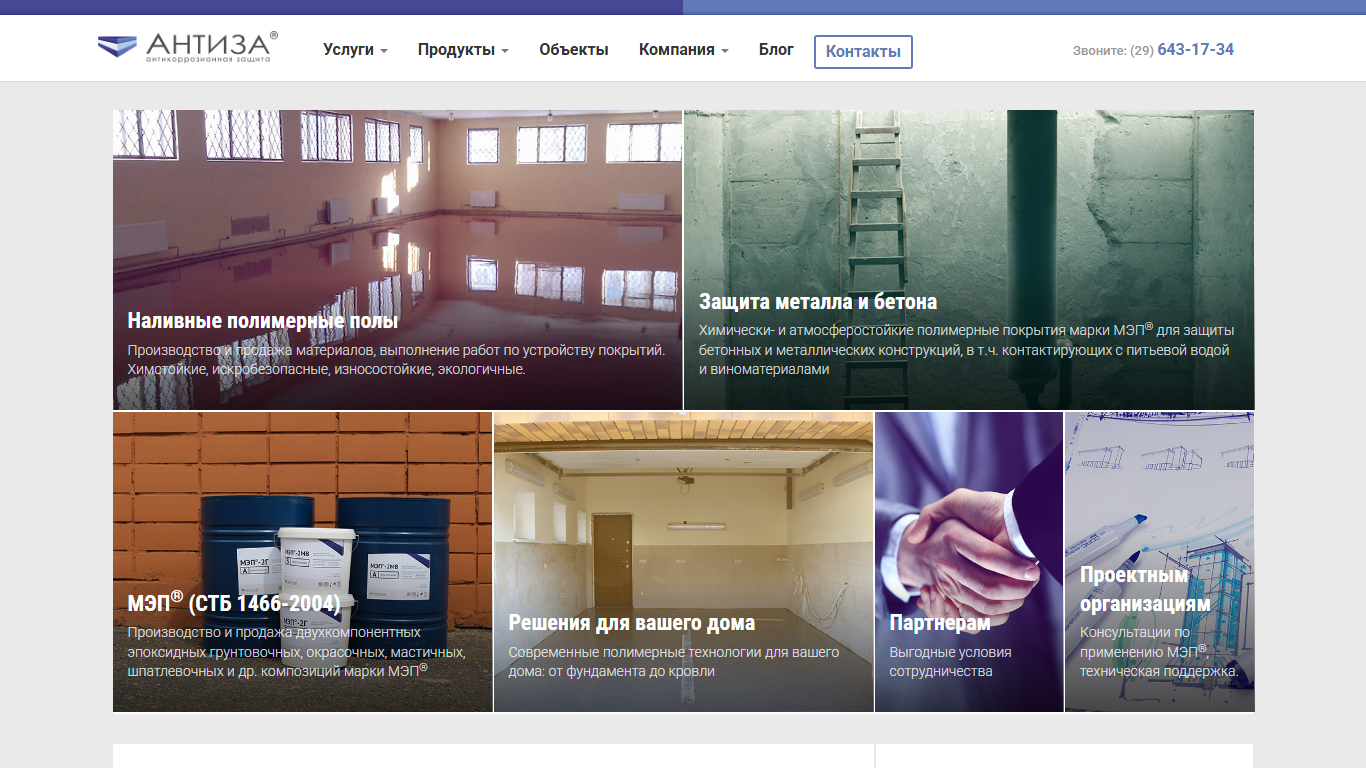Click the phone number 643-17-34
The image size is (1366, 768).
point(1195,49)
